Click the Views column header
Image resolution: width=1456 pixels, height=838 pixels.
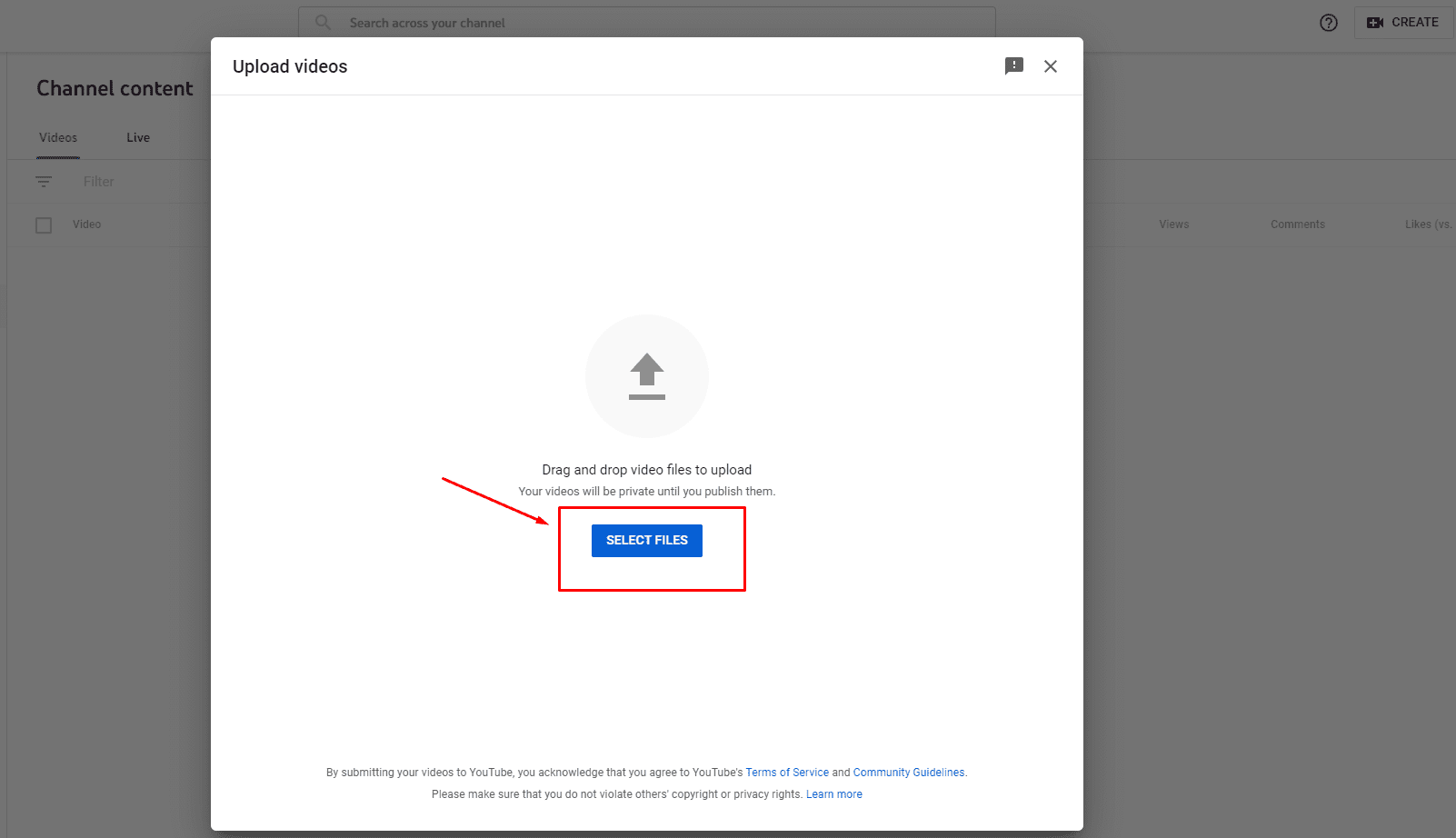[1173, 224]
